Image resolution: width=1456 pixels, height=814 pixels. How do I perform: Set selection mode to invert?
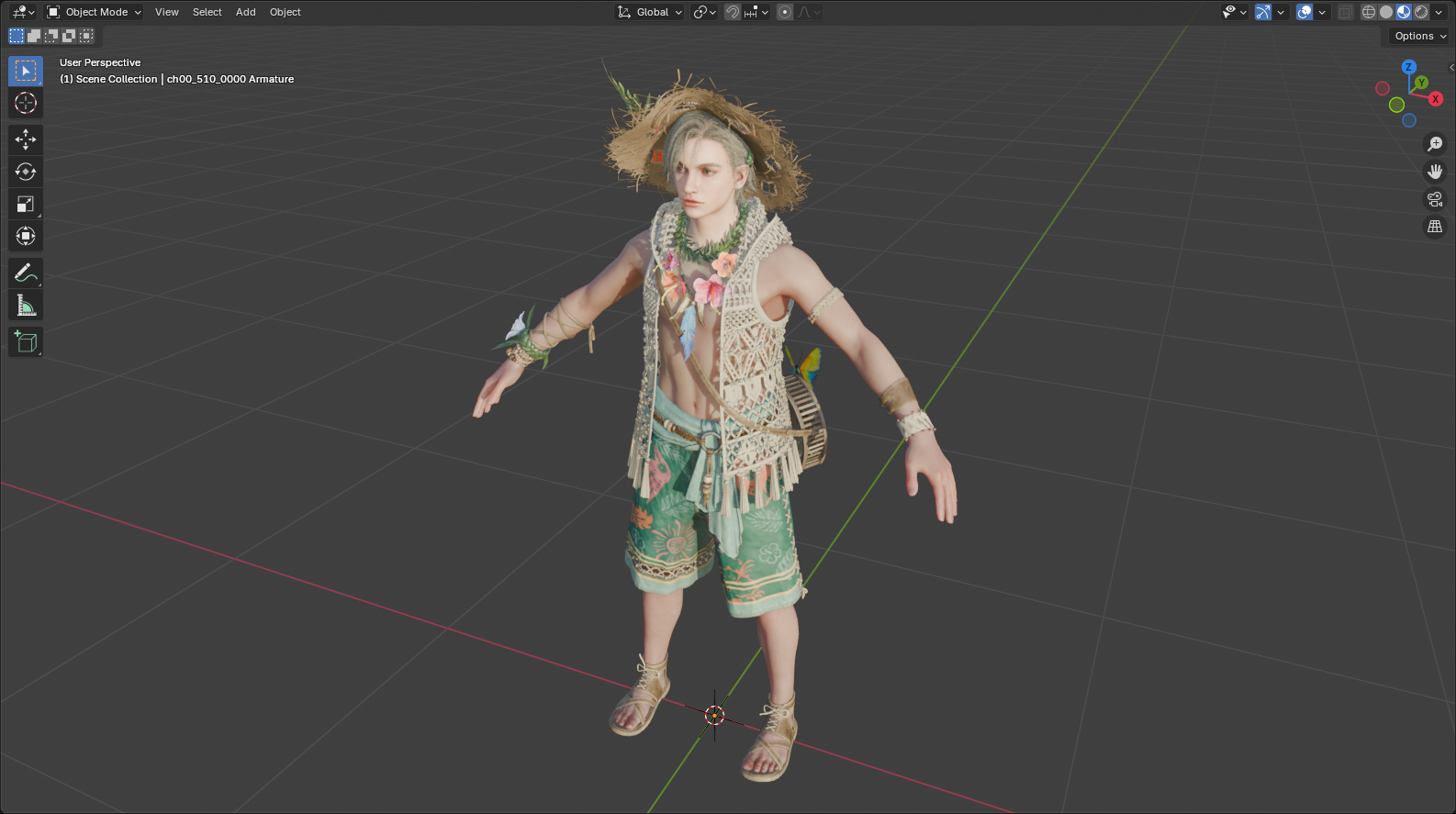point(69,36)
